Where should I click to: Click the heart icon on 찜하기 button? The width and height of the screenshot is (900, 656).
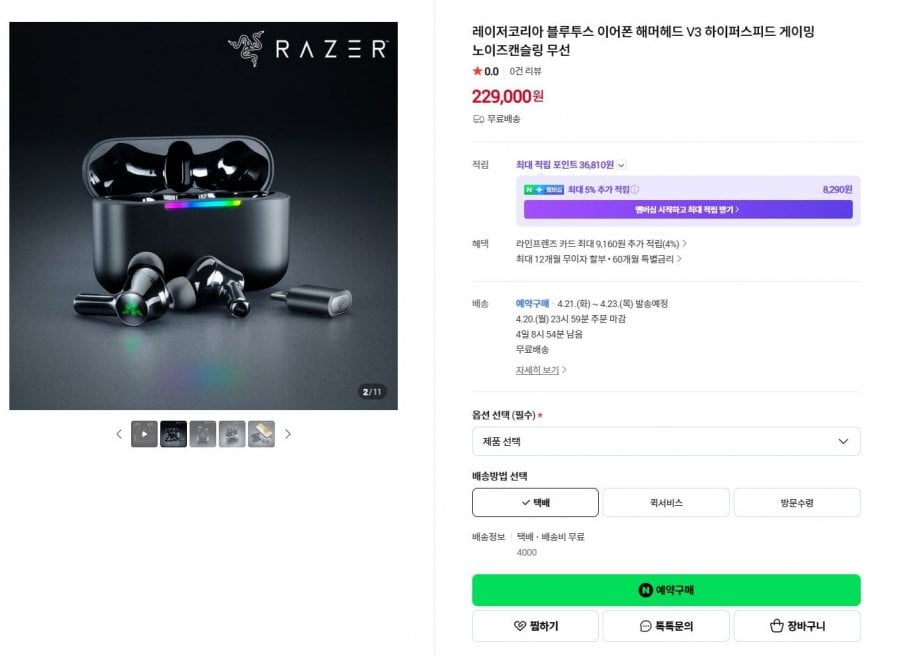tap(516, 626)
